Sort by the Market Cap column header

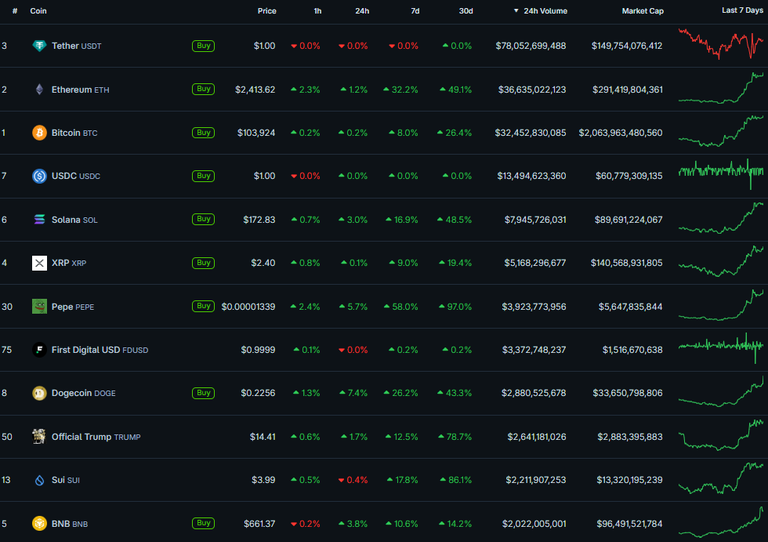(643, 11)
